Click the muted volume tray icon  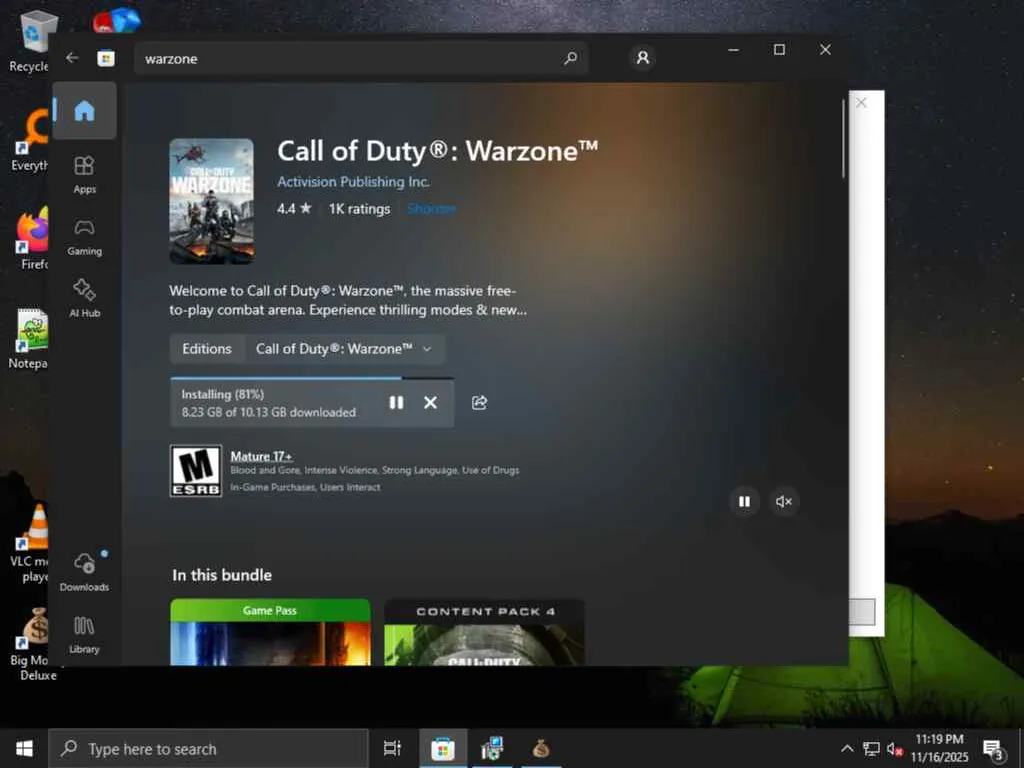895,748
